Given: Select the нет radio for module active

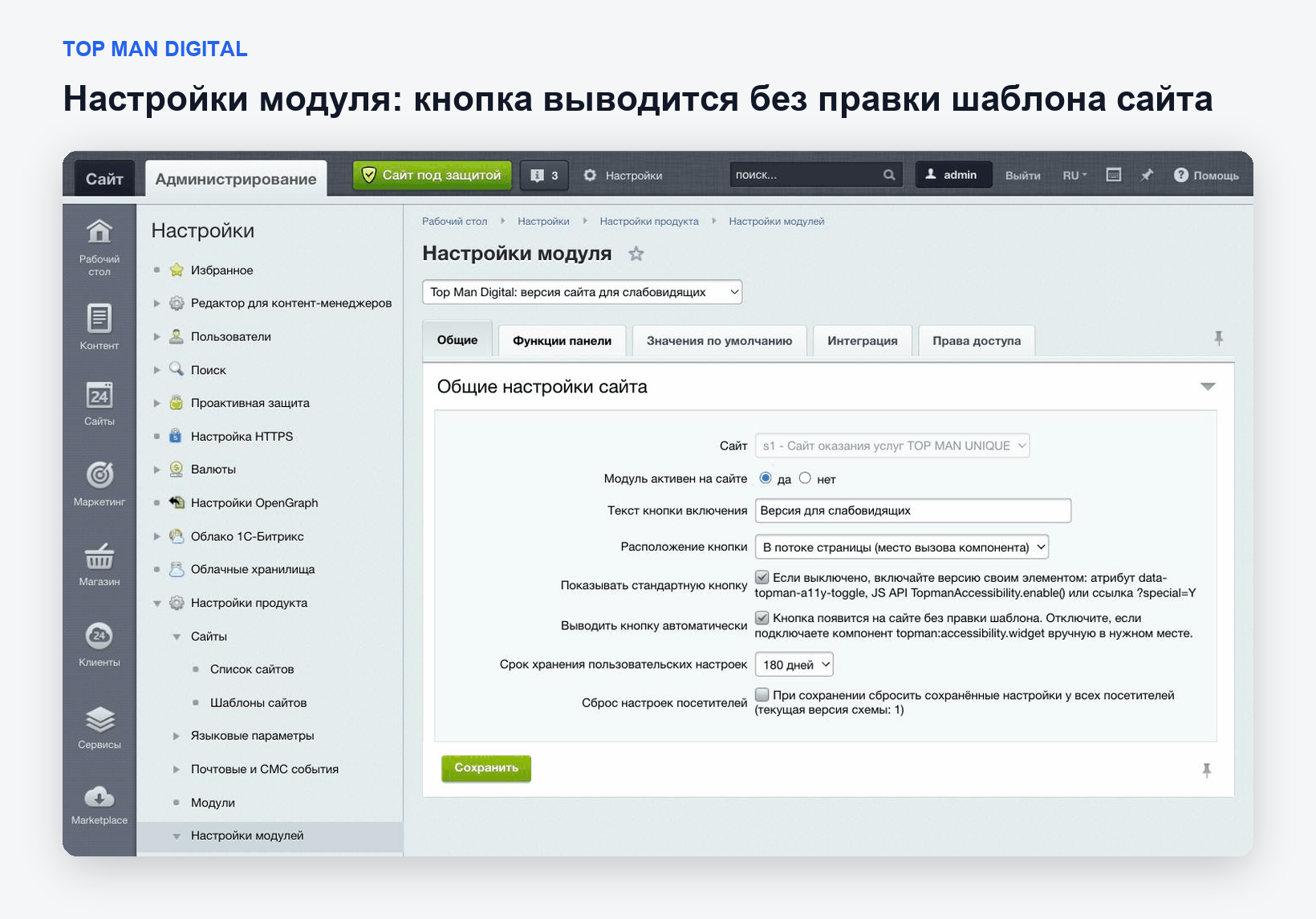Looking at the screenshot, I should coord(805,478).
